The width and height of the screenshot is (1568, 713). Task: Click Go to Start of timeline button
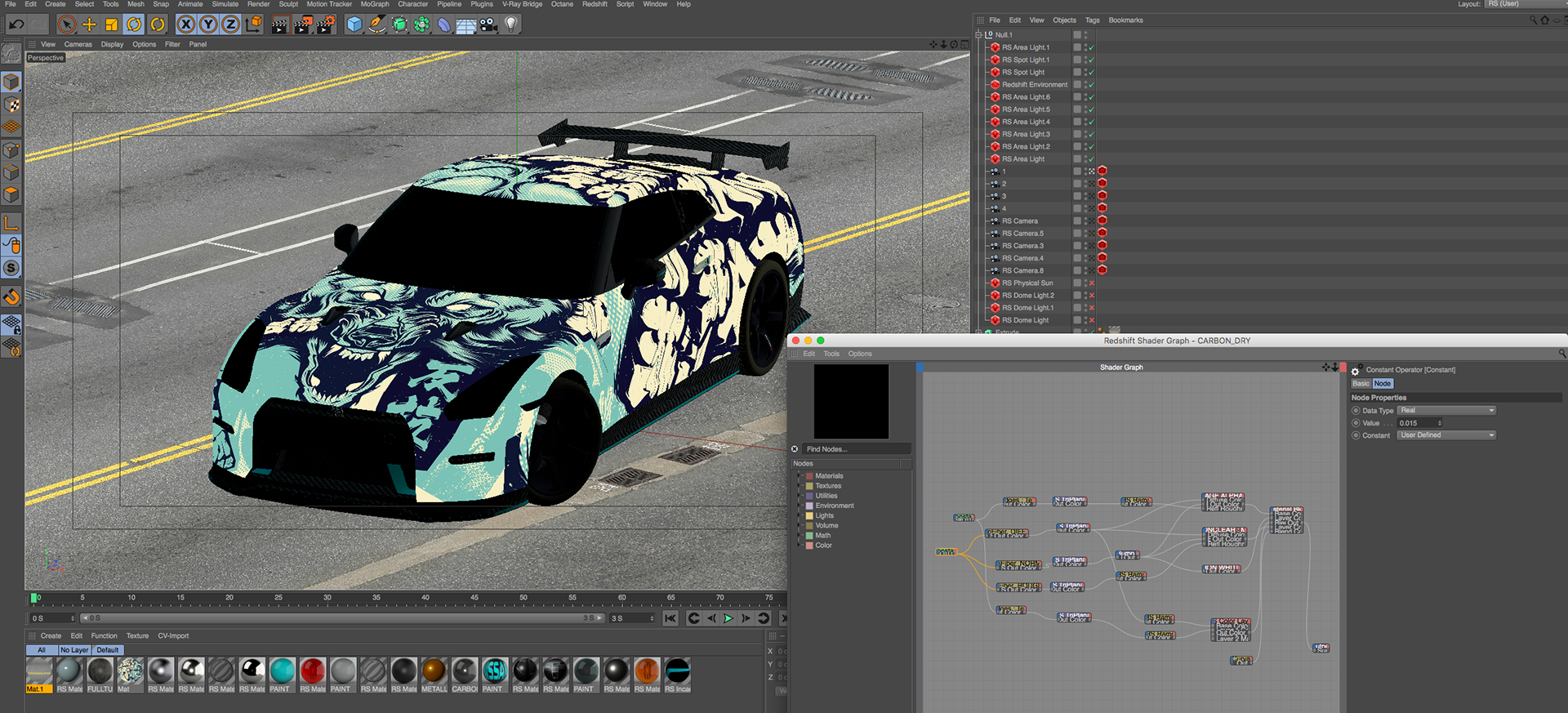coord(670,618)
